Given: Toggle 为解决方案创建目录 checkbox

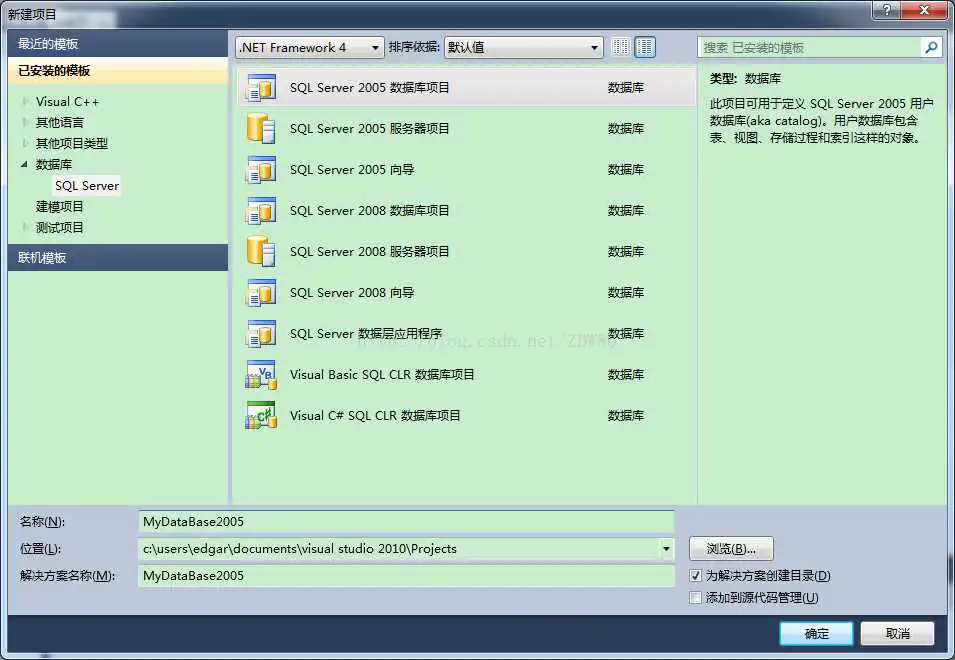Looking at the screenshot, I should [x=696, y=575].
